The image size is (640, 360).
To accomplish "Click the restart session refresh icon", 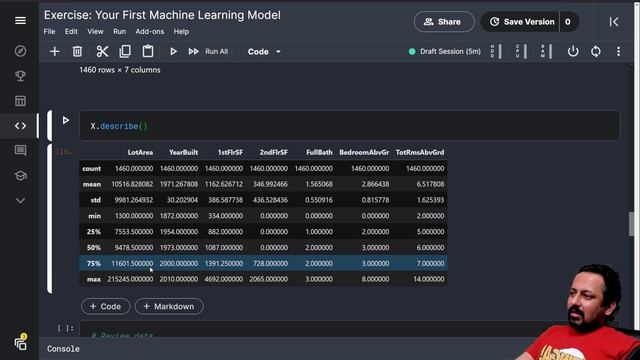I will 596,51.
